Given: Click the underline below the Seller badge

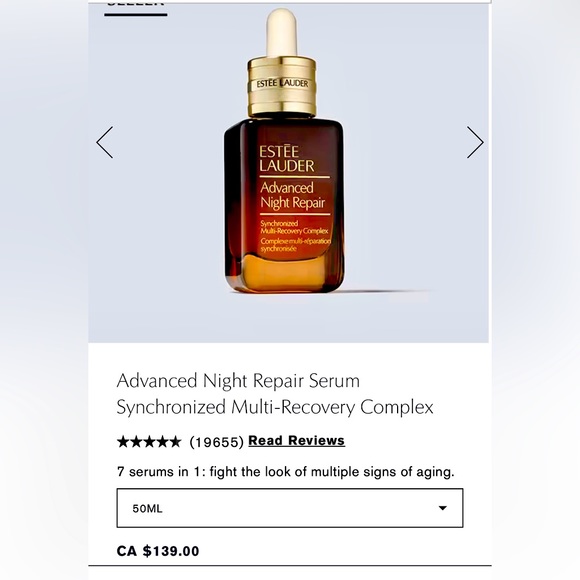Looking at the screenshot, I should (136, 15).
